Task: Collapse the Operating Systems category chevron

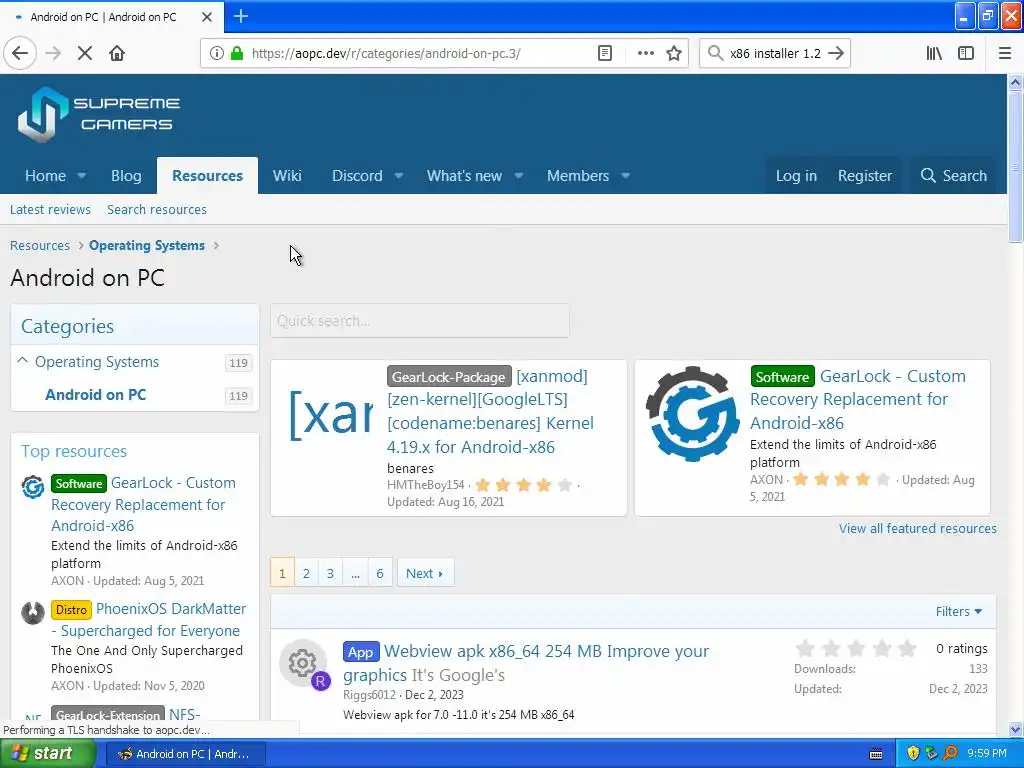Action: click(x=22, y=360)
